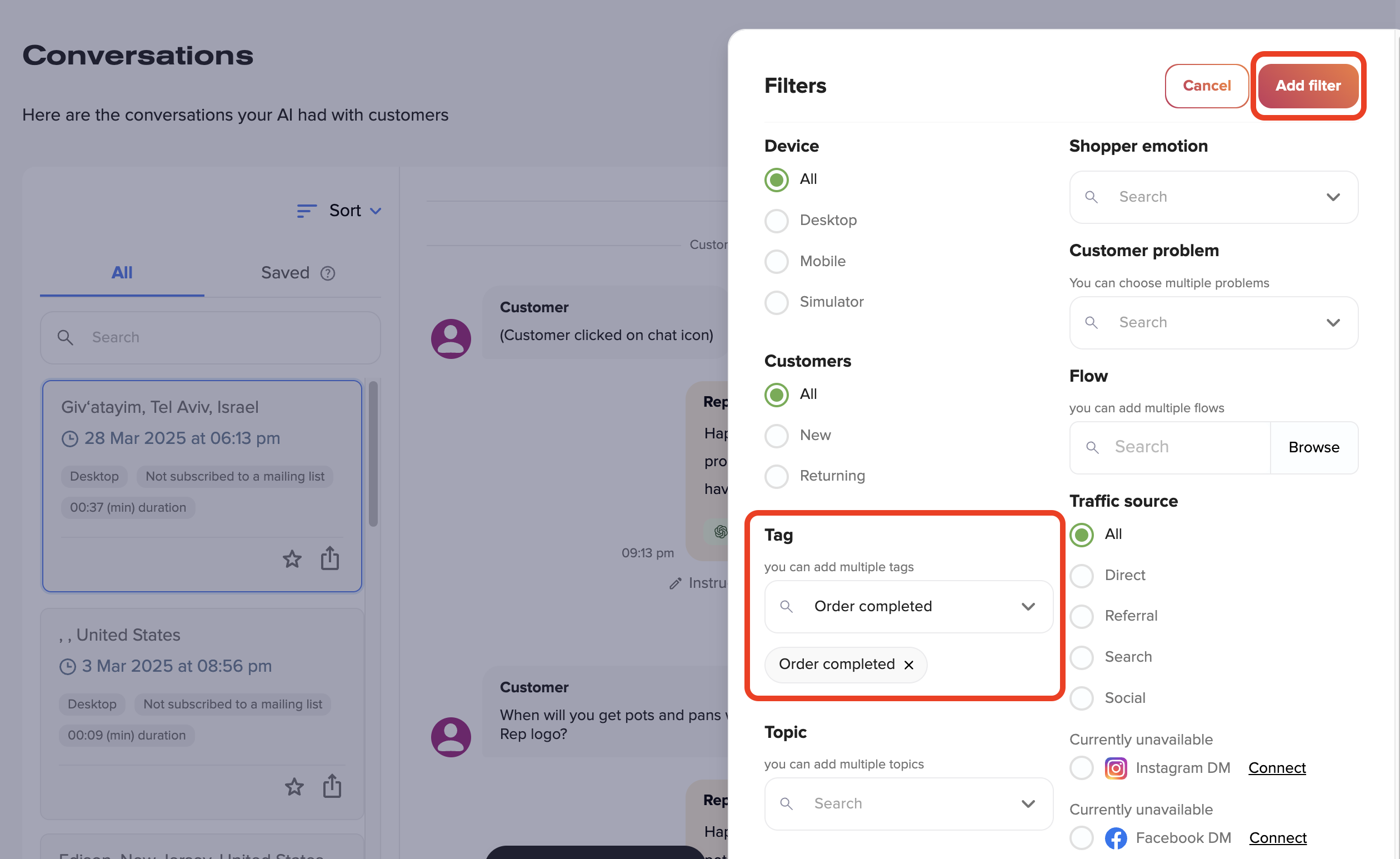Open the Giv'atayim, Tel Aviv conversation card

pos(202,486)
